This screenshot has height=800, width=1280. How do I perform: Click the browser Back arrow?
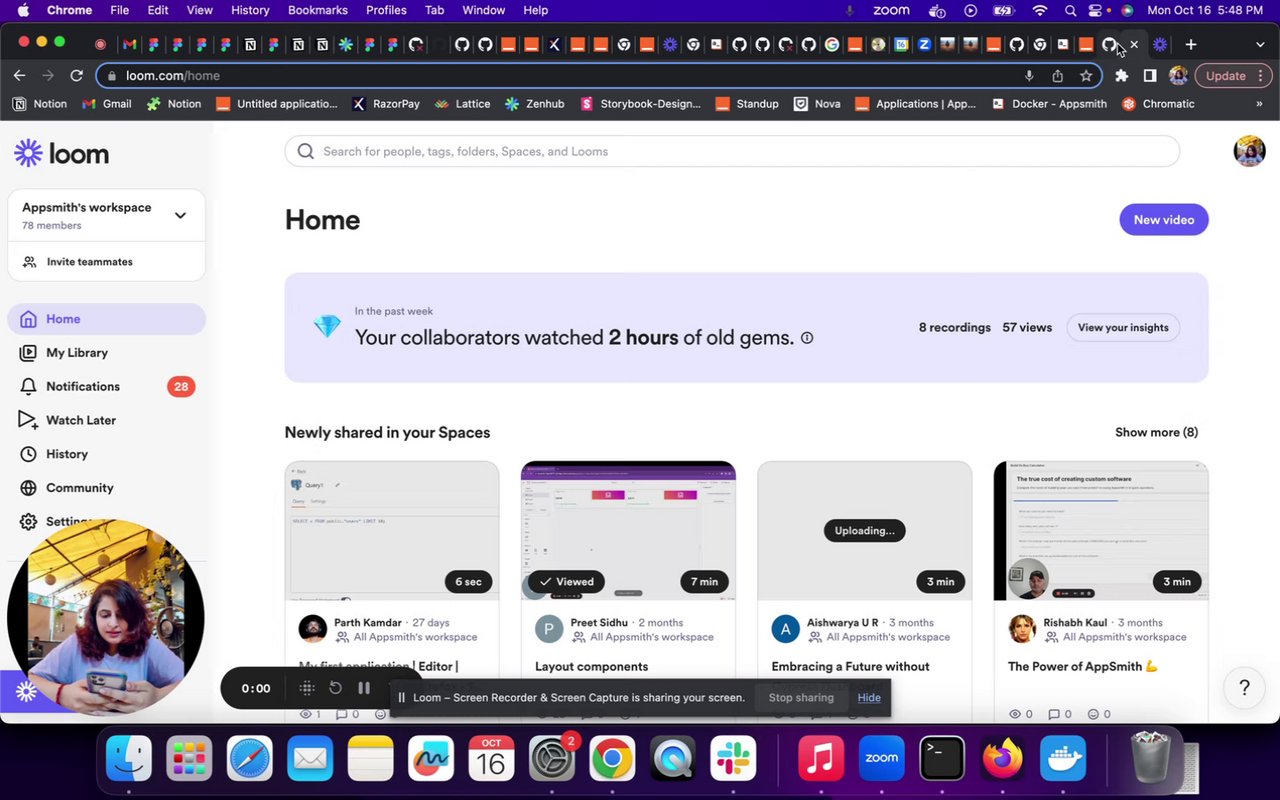point(19,76)
